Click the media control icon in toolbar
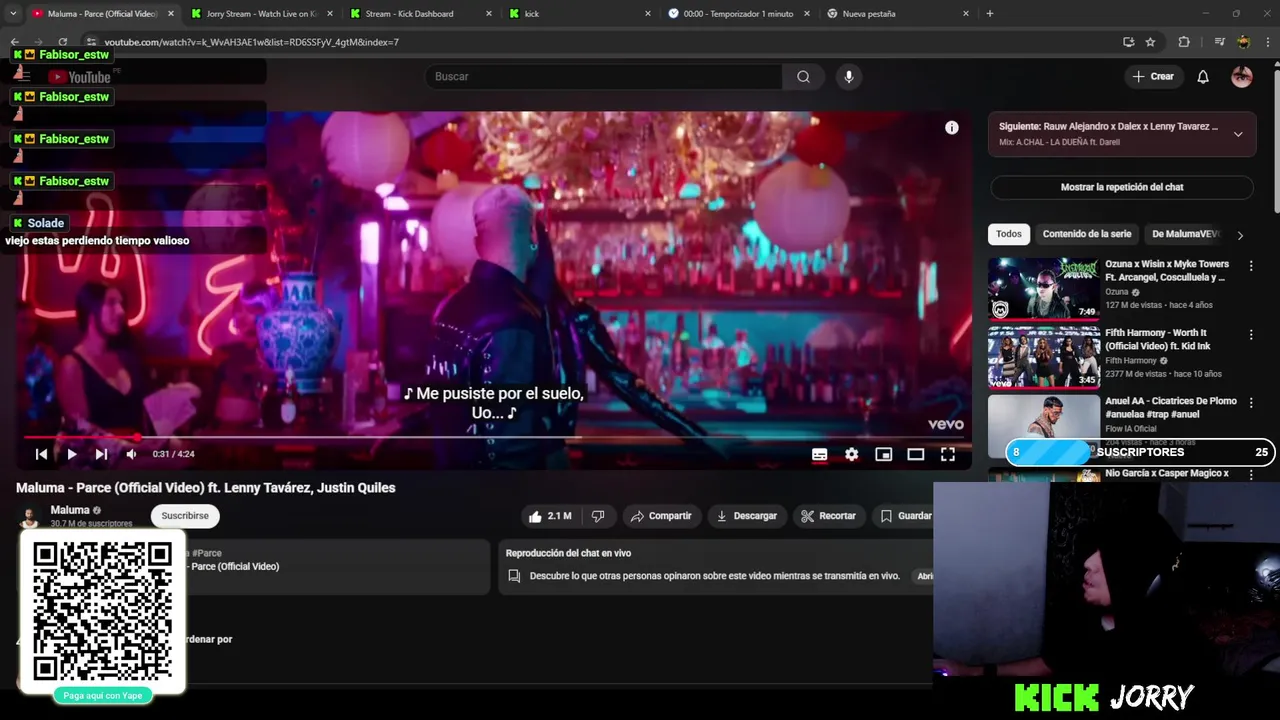Image resolution: width=1280 pixels, height=720 pixels. (1219, 42)
